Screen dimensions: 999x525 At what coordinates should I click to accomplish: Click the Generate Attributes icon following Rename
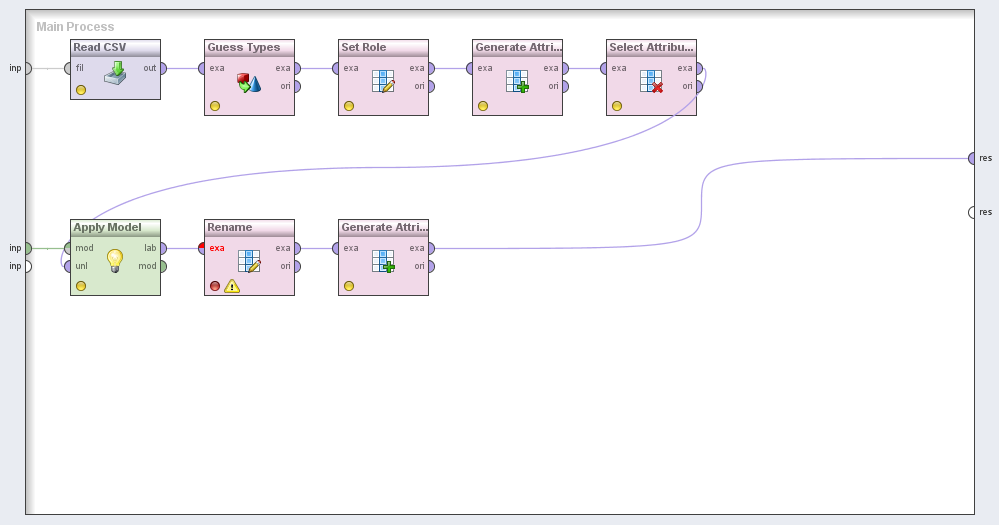383,261
